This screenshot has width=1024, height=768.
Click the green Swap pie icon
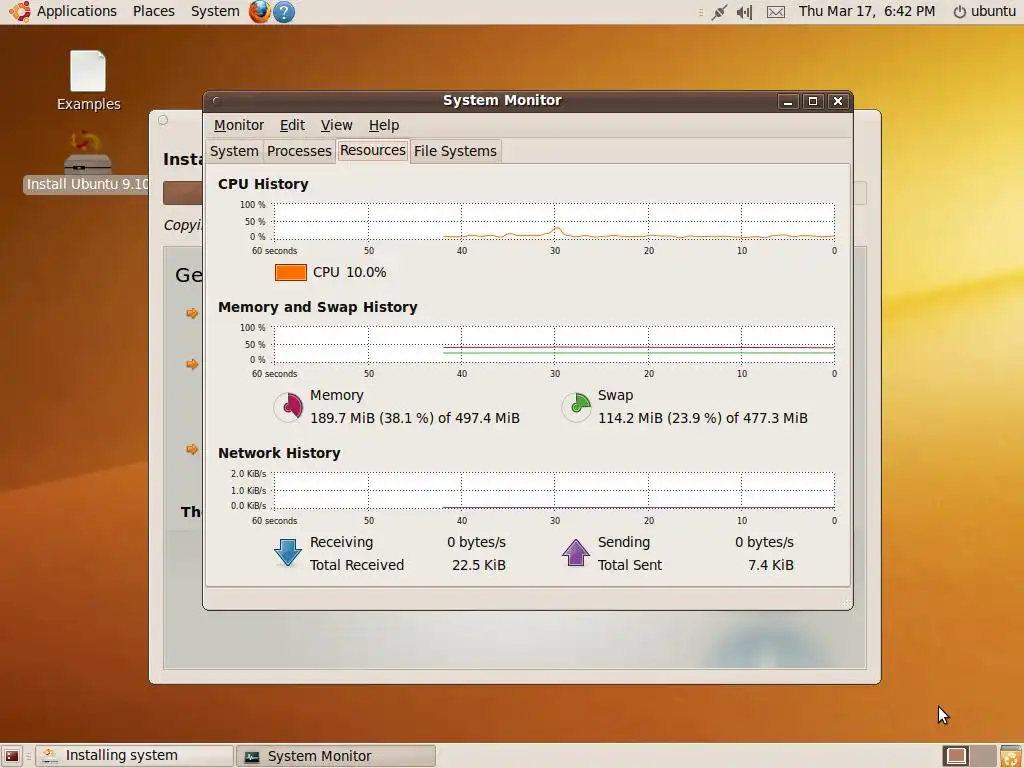point(576,407)
